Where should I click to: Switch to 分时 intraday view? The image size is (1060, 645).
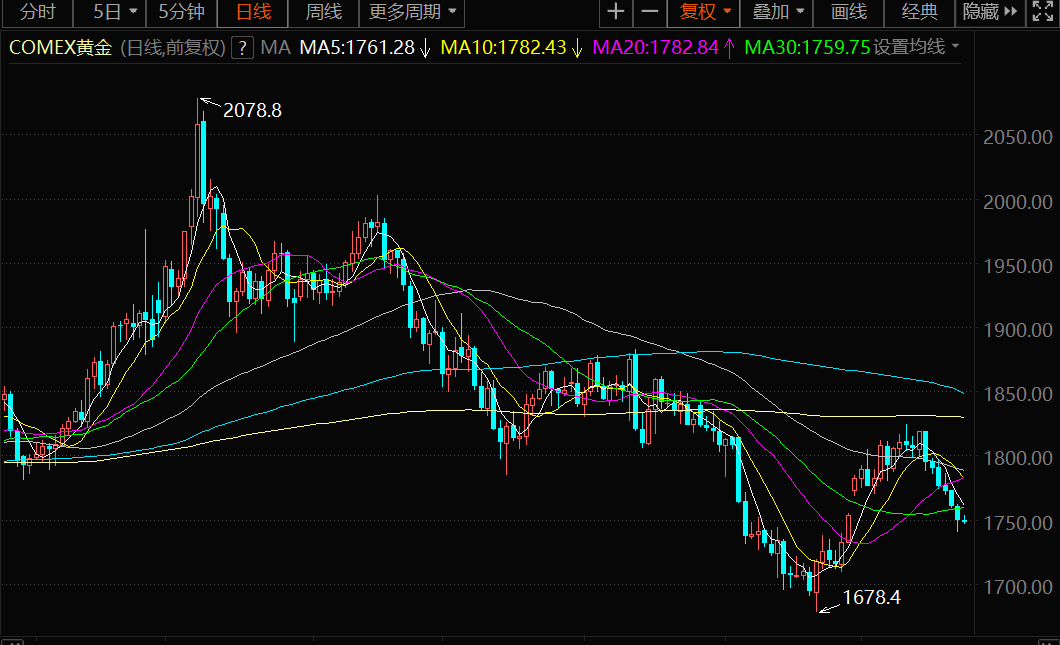pyautogui.click(x=37, y=11)
